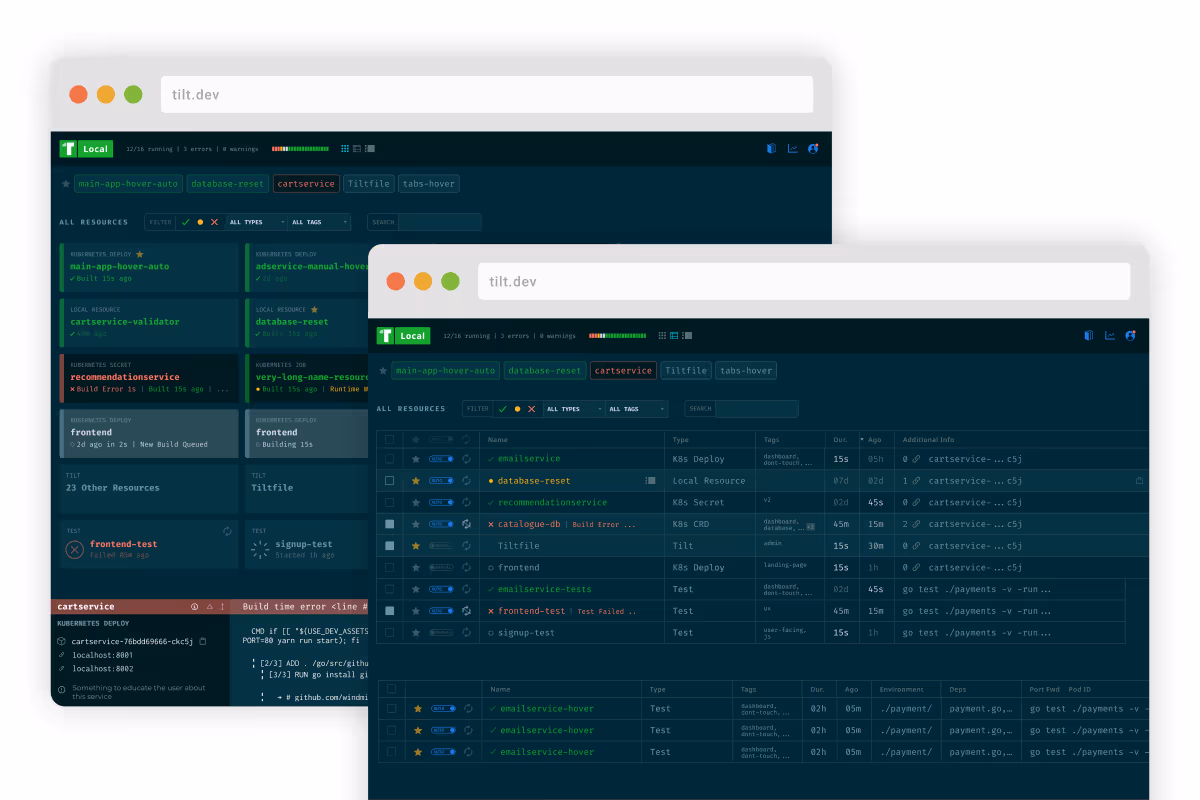Click the star before the front window's pinned tabs

pyautogui.click(x=382, y=370)
